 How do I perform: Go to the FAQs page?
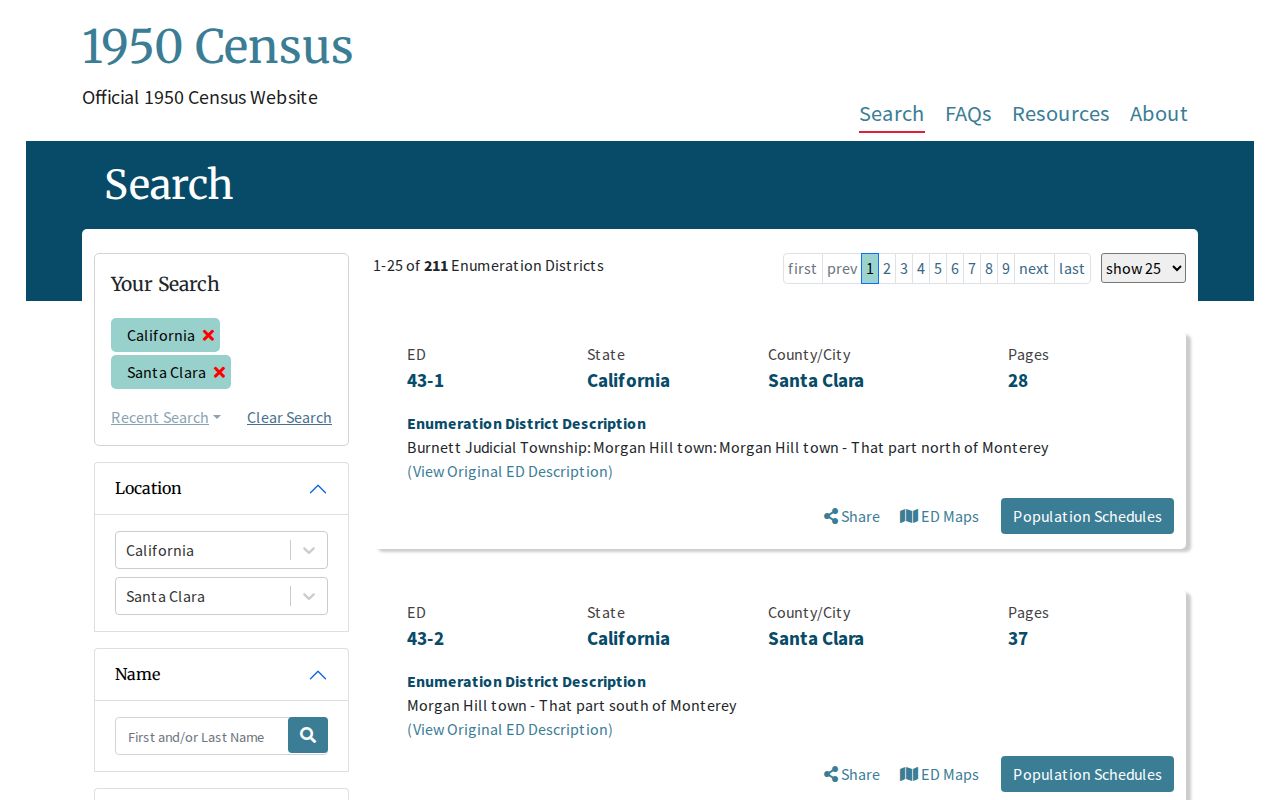point(968,114)
